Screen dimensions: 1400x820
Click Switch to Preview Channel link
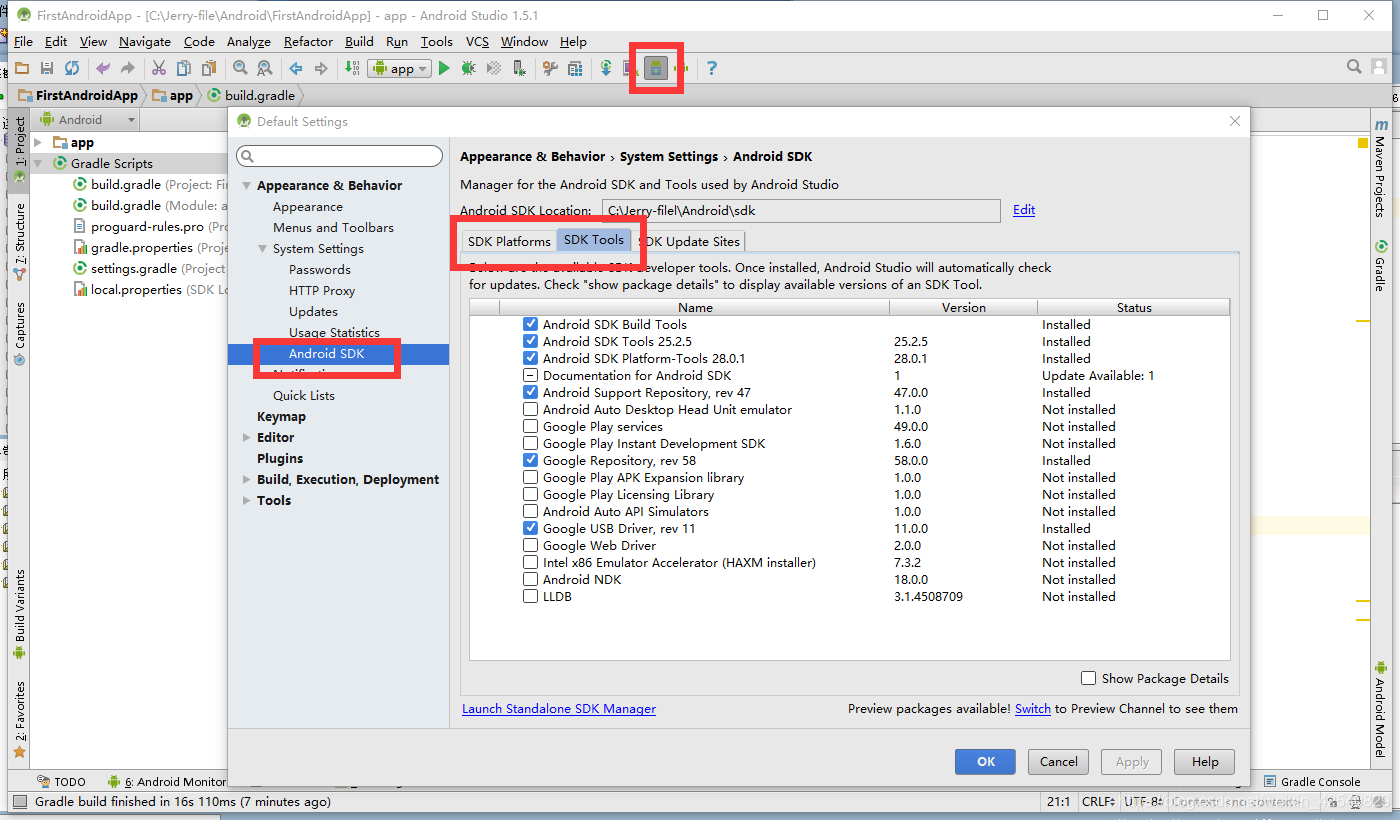(1033, 709)
